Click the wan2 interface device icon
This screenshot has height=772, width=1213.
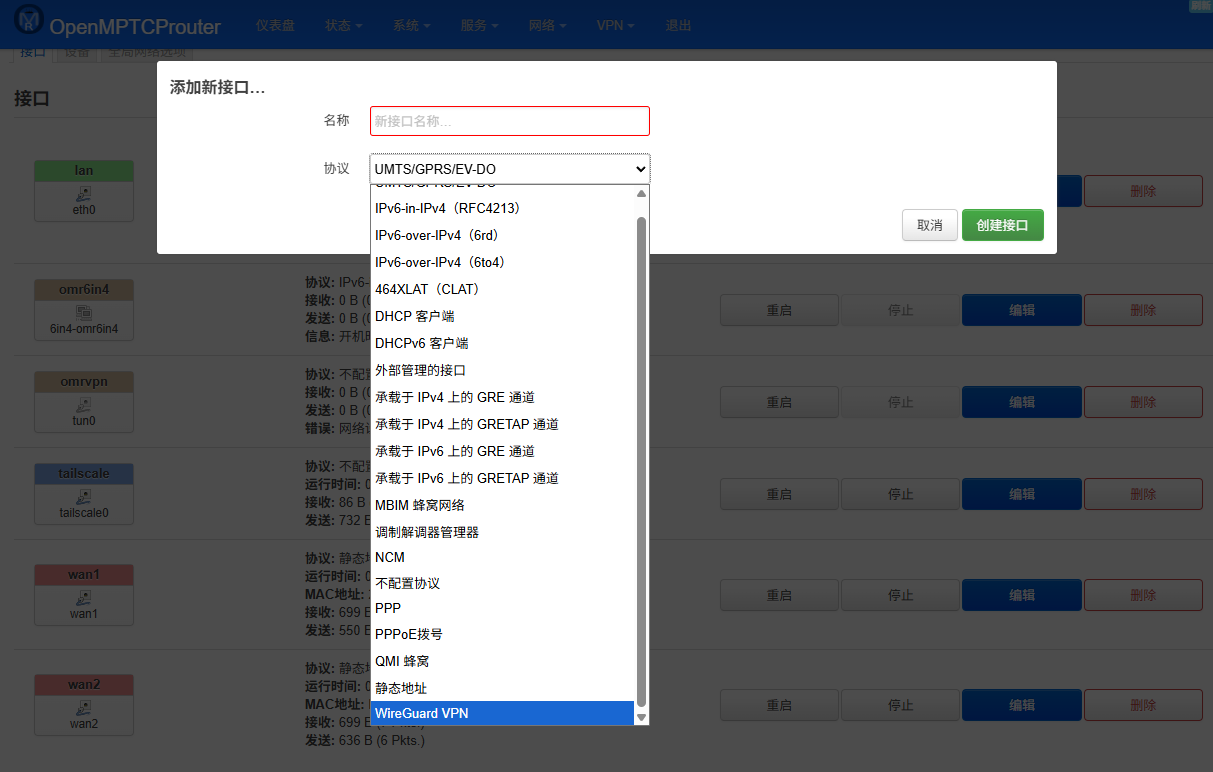(x=84, y=707)
